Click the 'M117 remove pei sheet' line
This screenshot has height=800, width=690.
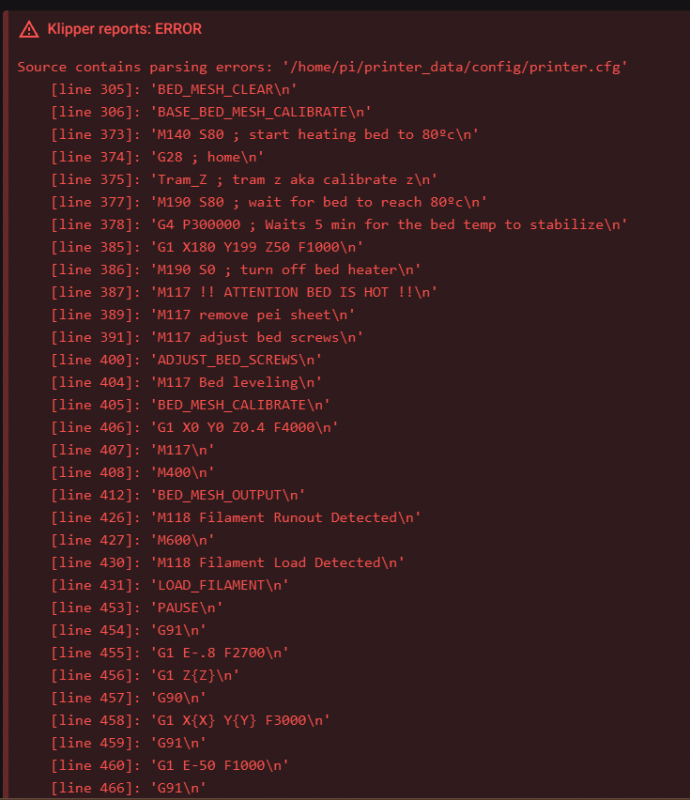point(203,314)
